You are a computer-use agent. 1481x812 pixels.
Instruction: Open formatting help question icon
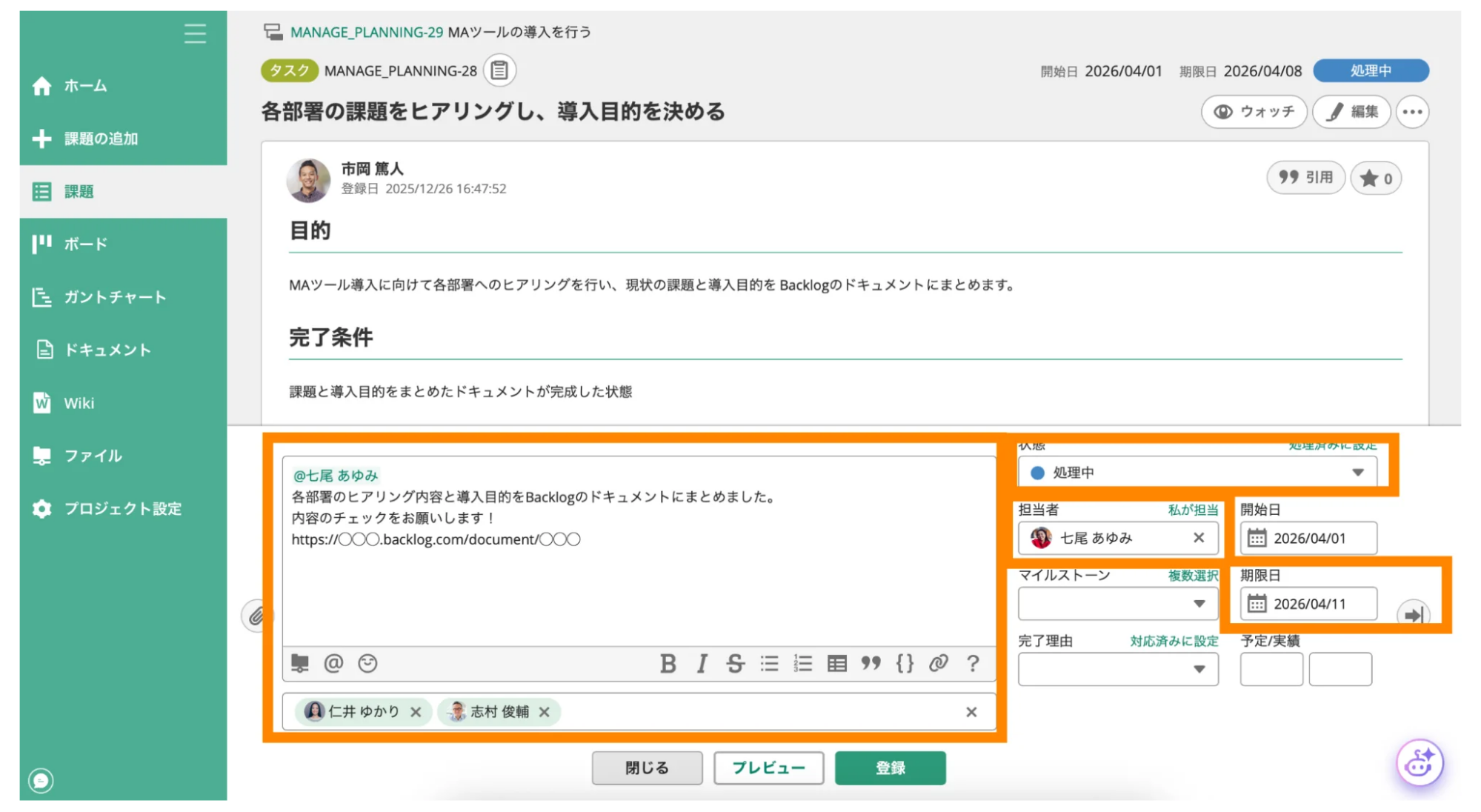pos(973,663)
